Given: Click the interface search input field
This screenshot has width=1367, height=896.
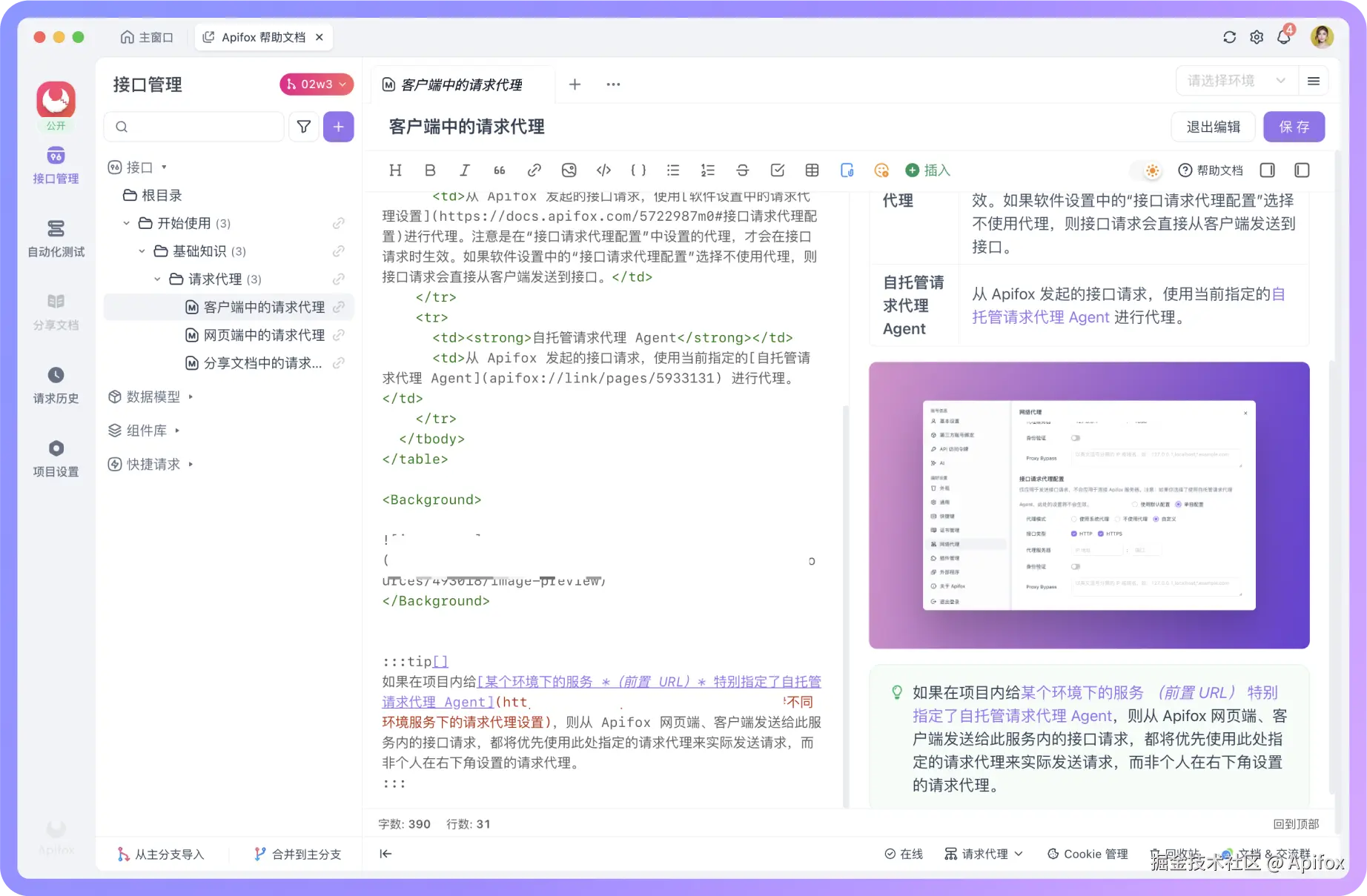Looking at the screenshot, I should [x=194, y=127].
